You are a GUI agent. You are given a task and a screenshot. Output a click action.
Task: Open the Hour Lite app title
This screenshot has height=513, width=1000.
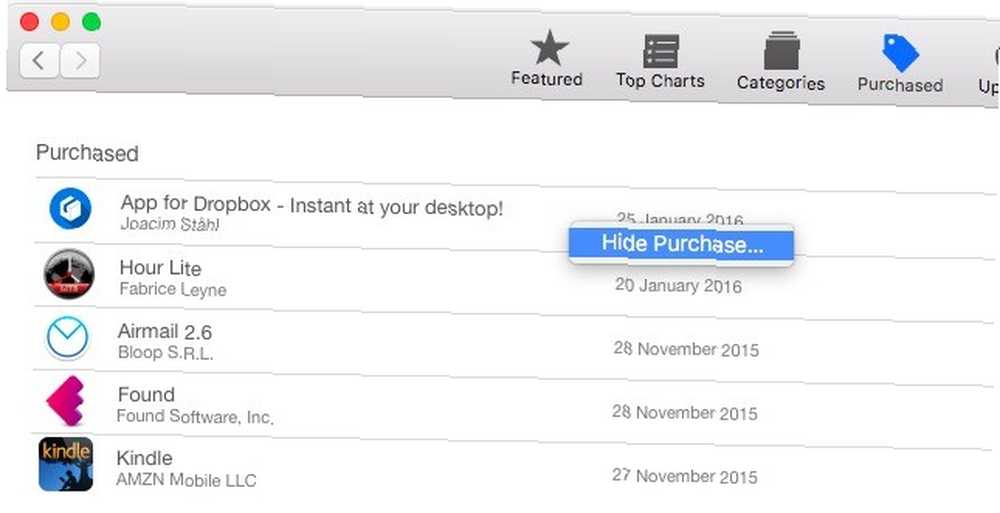(161, 268)
